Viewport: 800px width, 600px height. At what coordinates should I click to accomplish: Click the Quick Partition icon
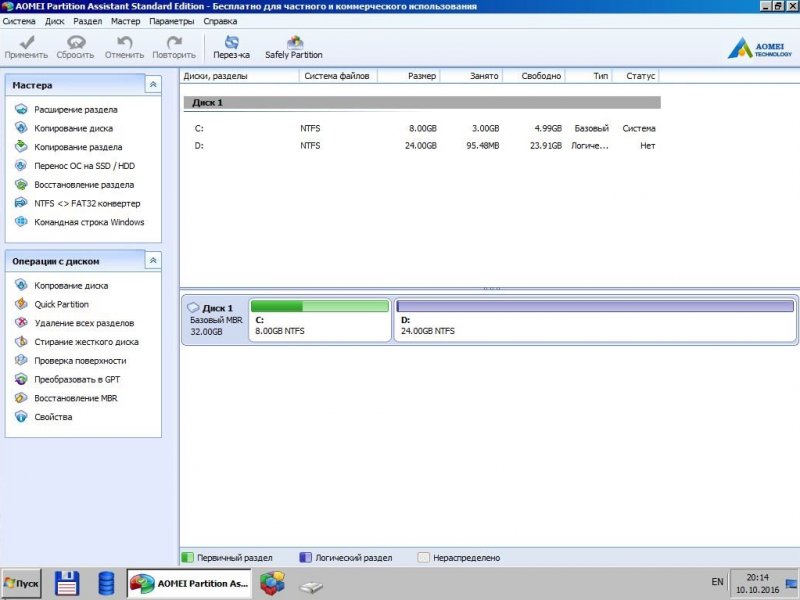[21, 304]
